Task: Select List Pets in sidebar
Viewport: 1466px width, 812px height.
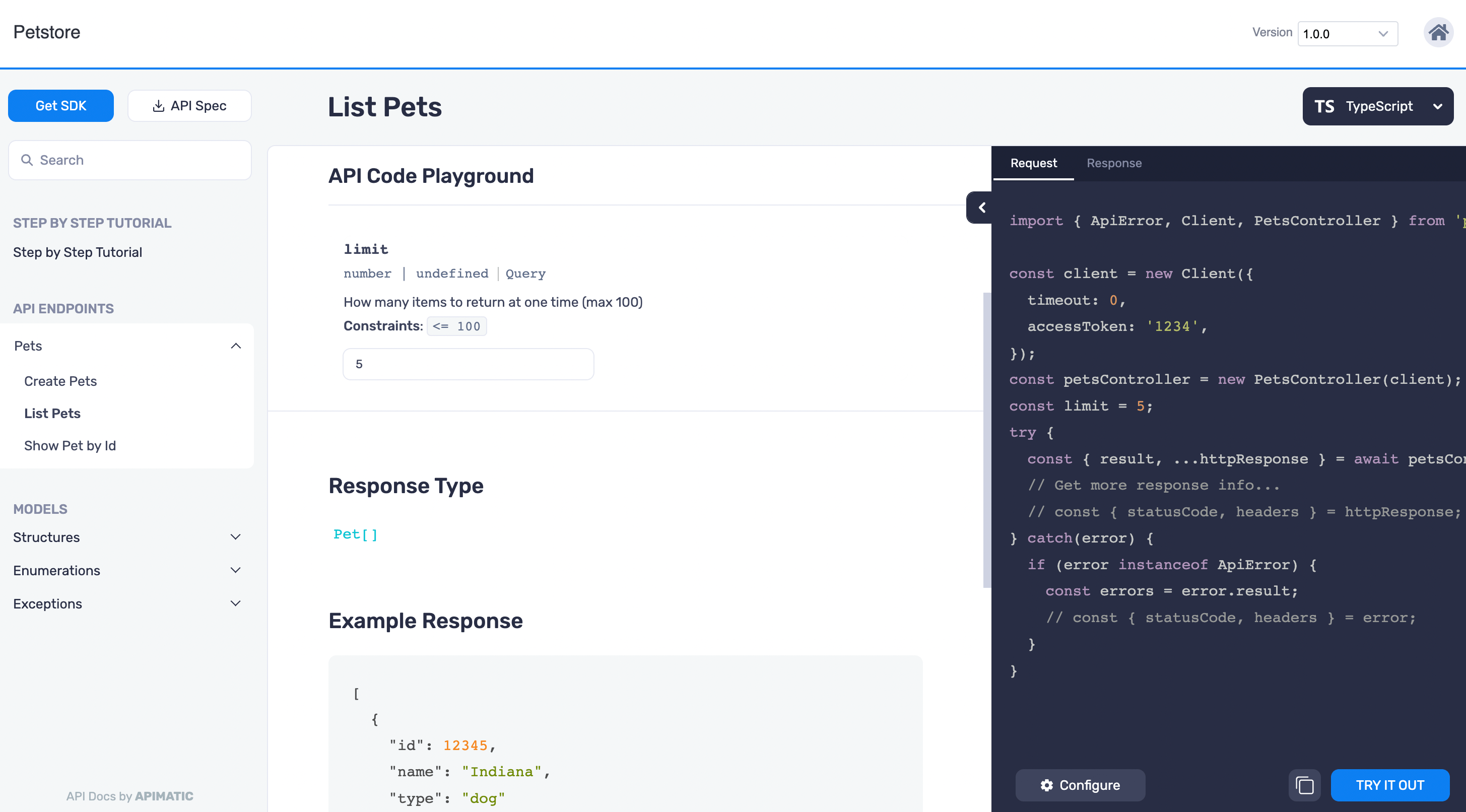Action: [52, 413]
